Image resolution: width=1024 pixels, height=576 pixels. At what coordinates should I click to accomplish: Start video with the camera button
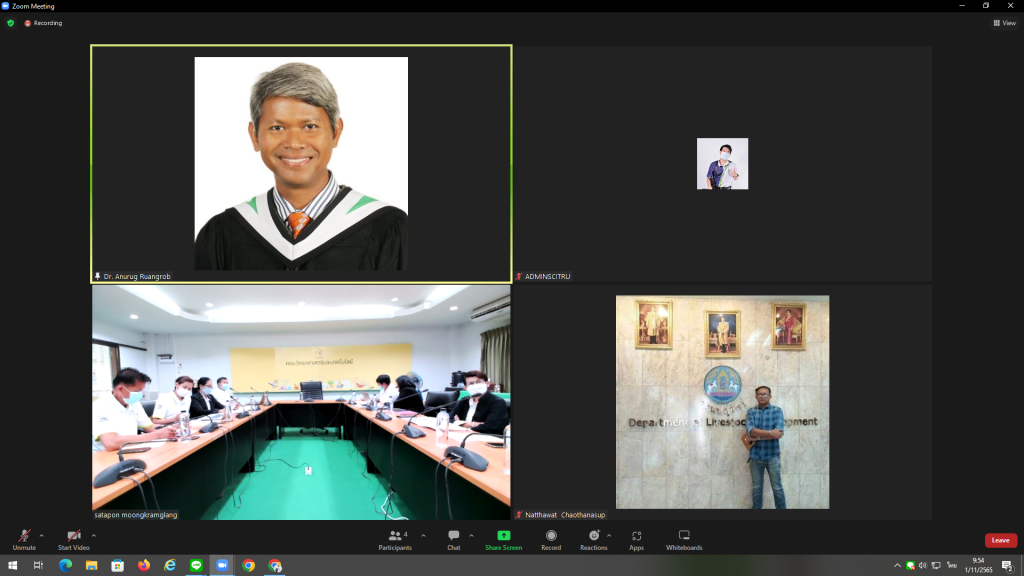(73, 539)
